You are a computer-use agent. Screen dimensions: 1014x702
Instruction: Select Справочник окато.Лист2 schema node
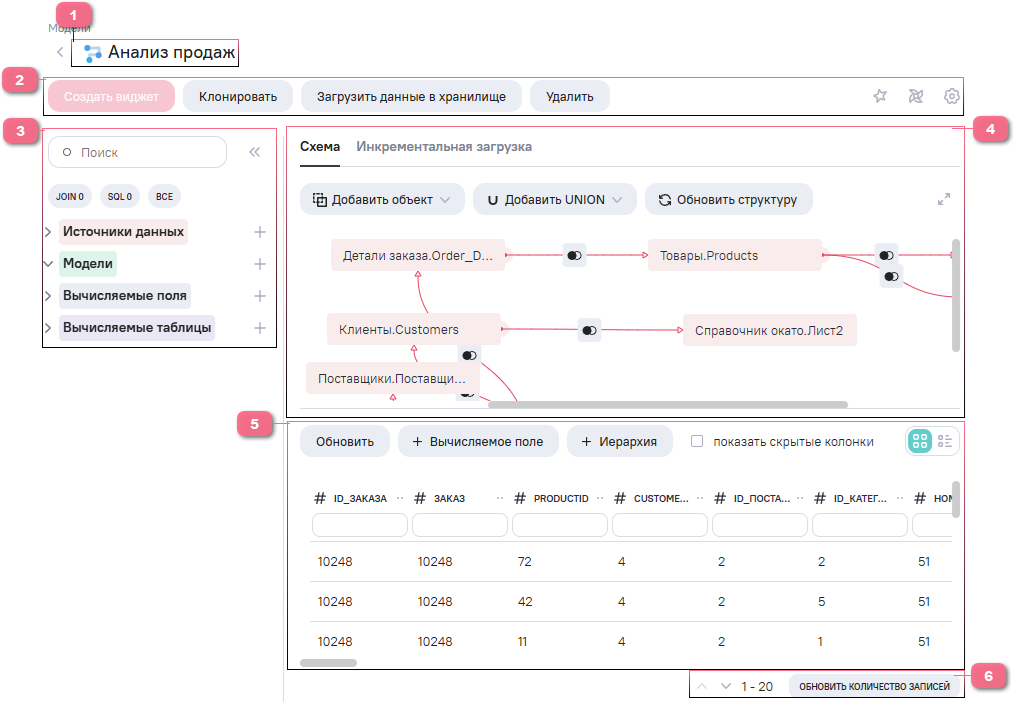pyautogui.click(x=770, y=330)
